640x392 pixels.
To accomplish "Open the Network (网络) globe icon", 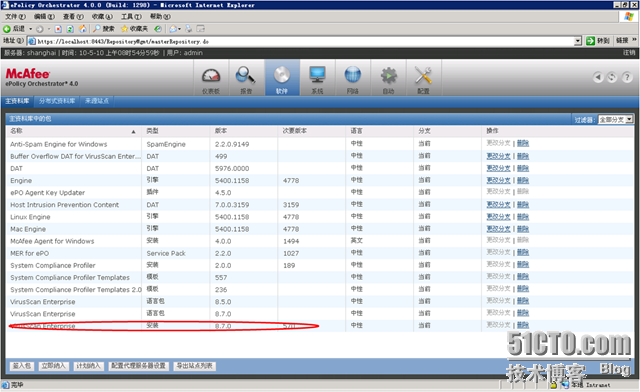I will 353,79.
